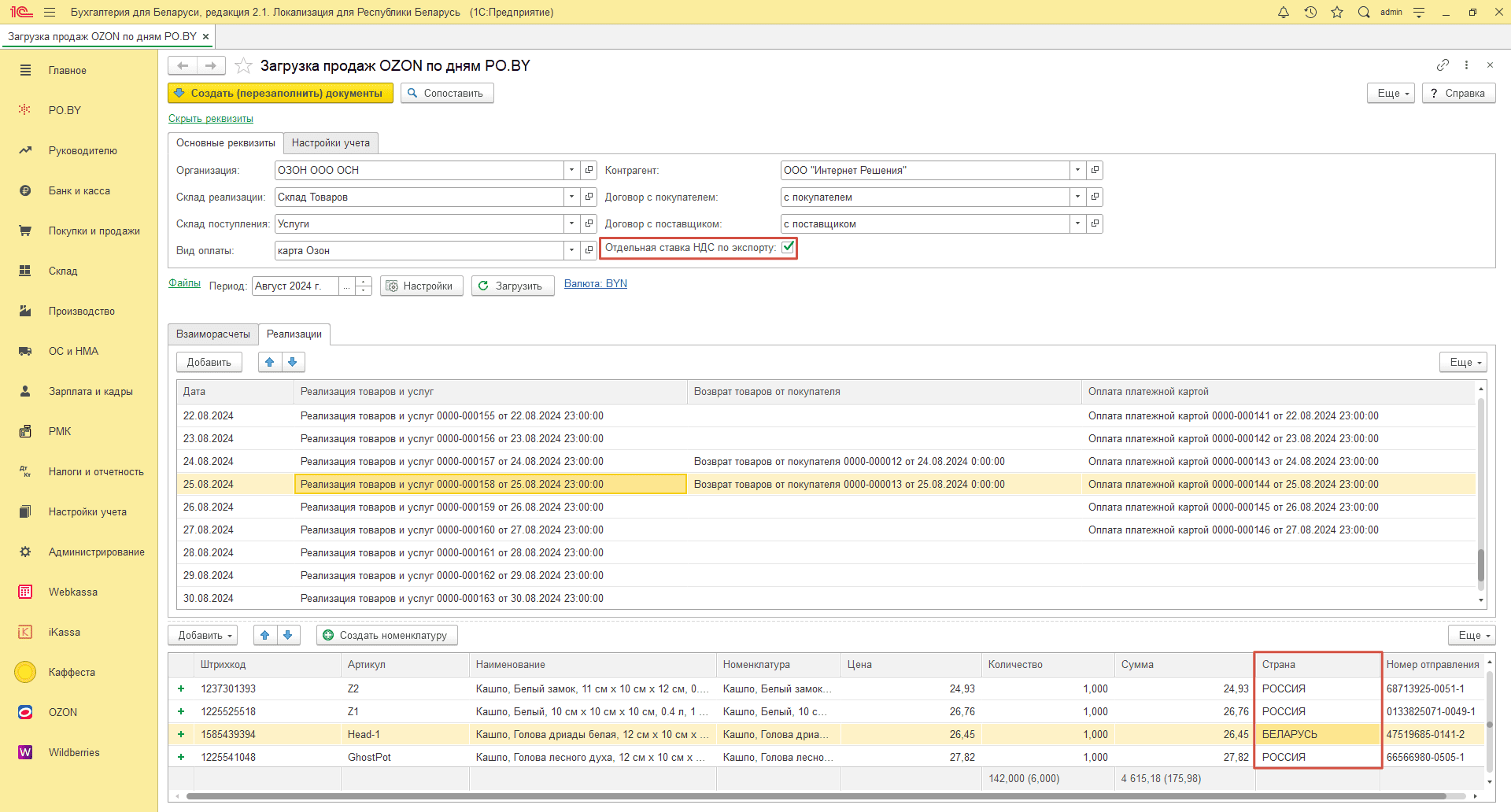
Task: Open Контрагент record with open icon
Action: pyautogui.click(x=1095, y=170)
